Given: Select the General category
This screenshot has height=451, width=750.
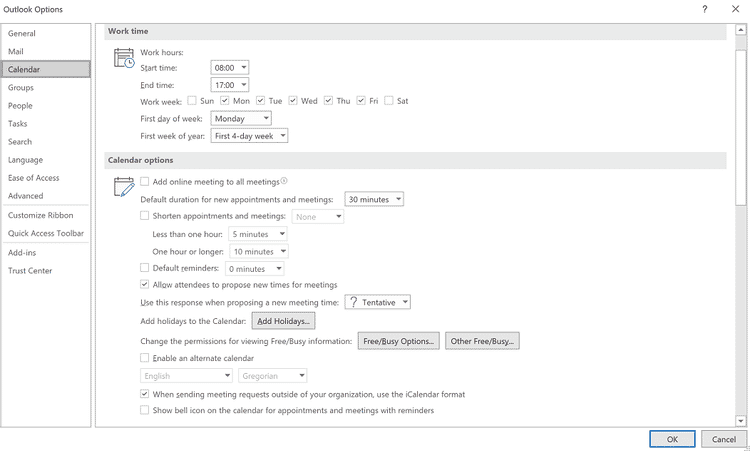Looking at the screenshot, I should point(45,33).
